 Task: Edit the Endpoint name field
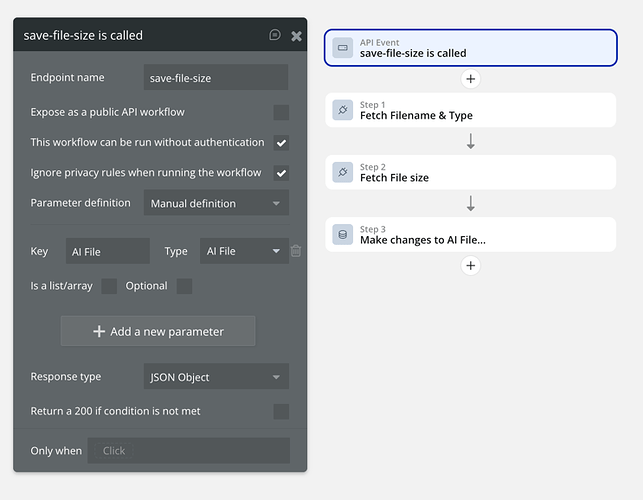point(216,77)
